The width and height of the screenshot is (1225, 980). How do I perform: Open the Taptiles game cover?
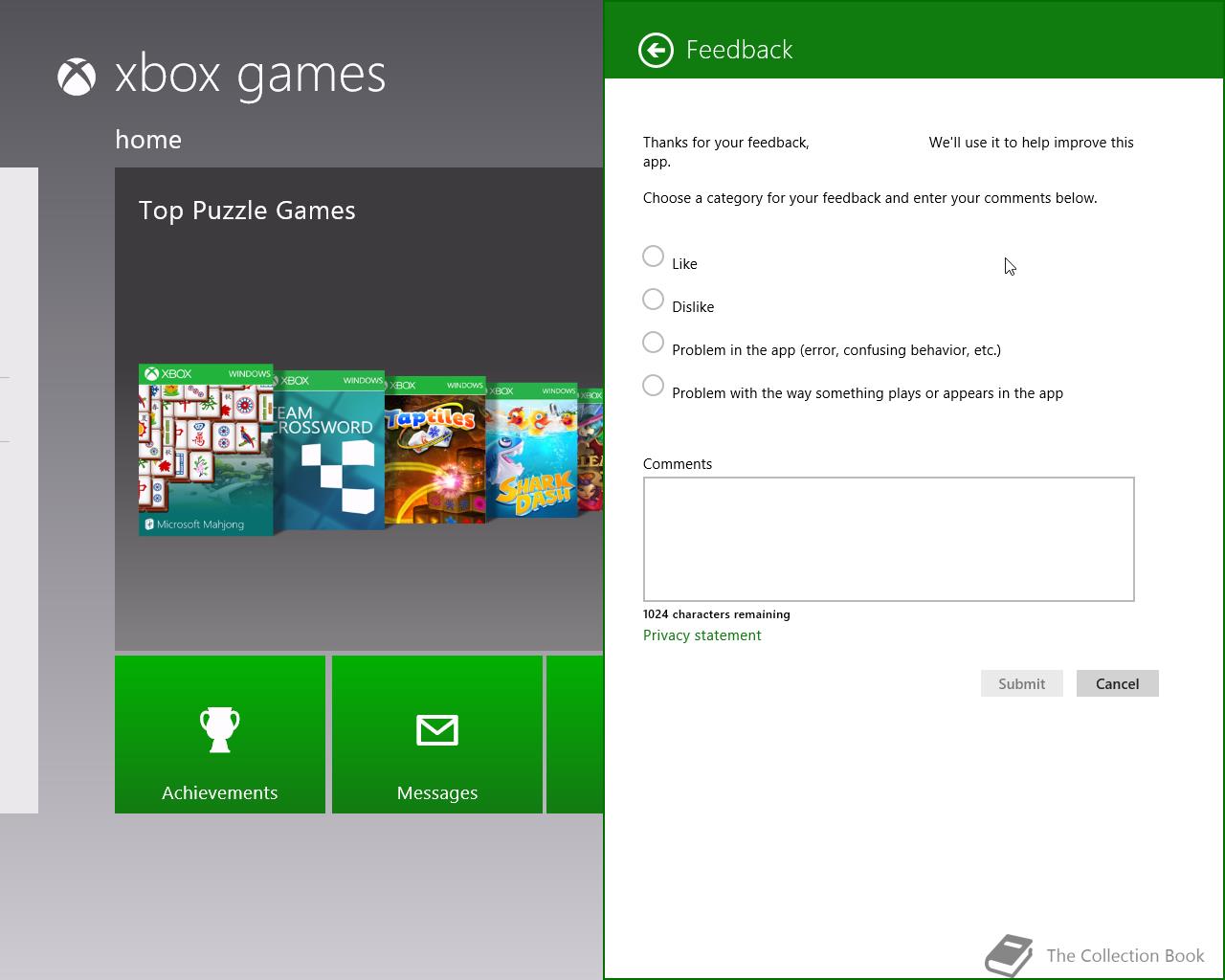(x=435, y=450)
